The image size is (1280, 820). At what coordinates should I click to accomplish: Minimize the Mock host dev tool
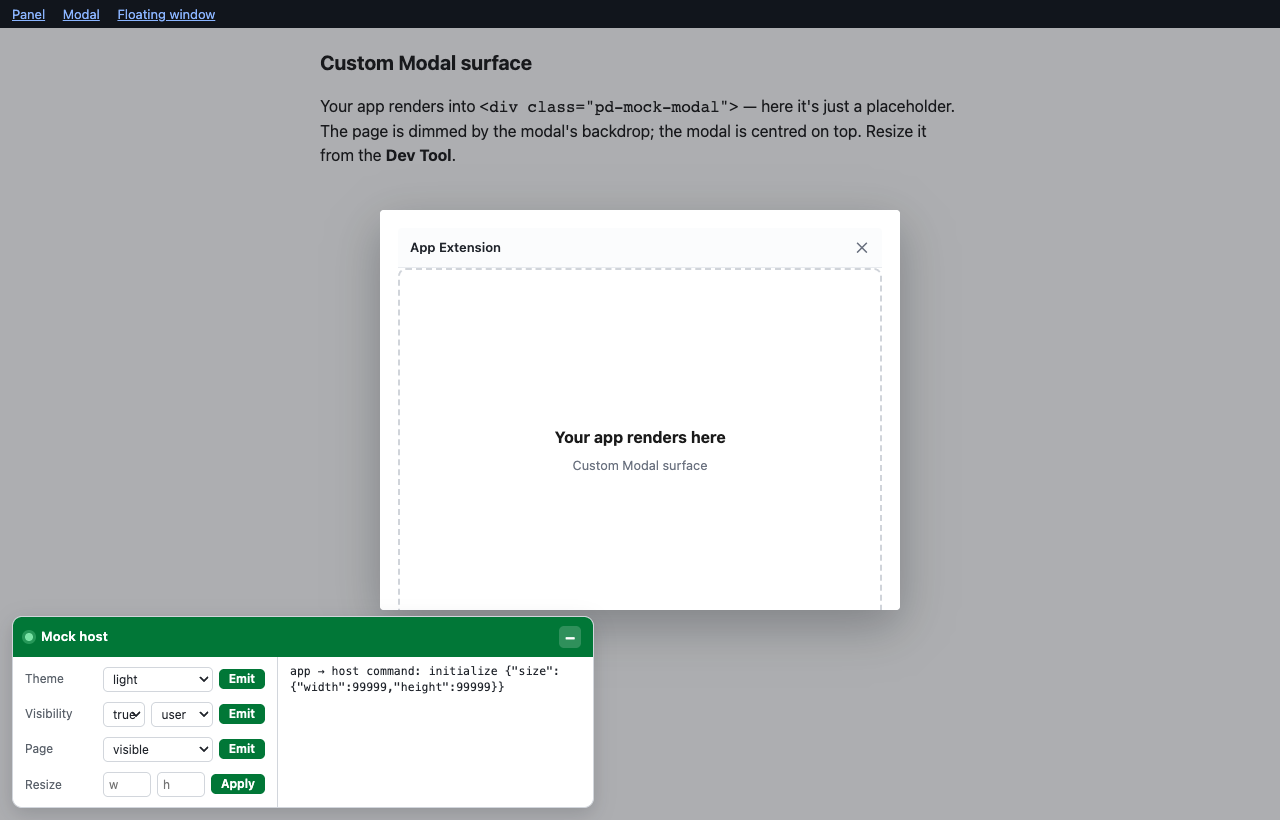[570, 637]
